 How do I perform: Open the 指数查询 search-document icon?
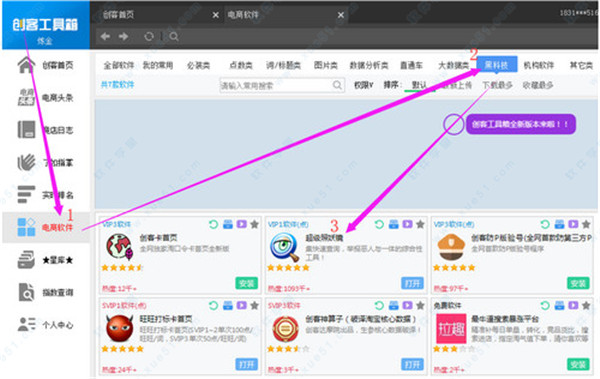26,292
